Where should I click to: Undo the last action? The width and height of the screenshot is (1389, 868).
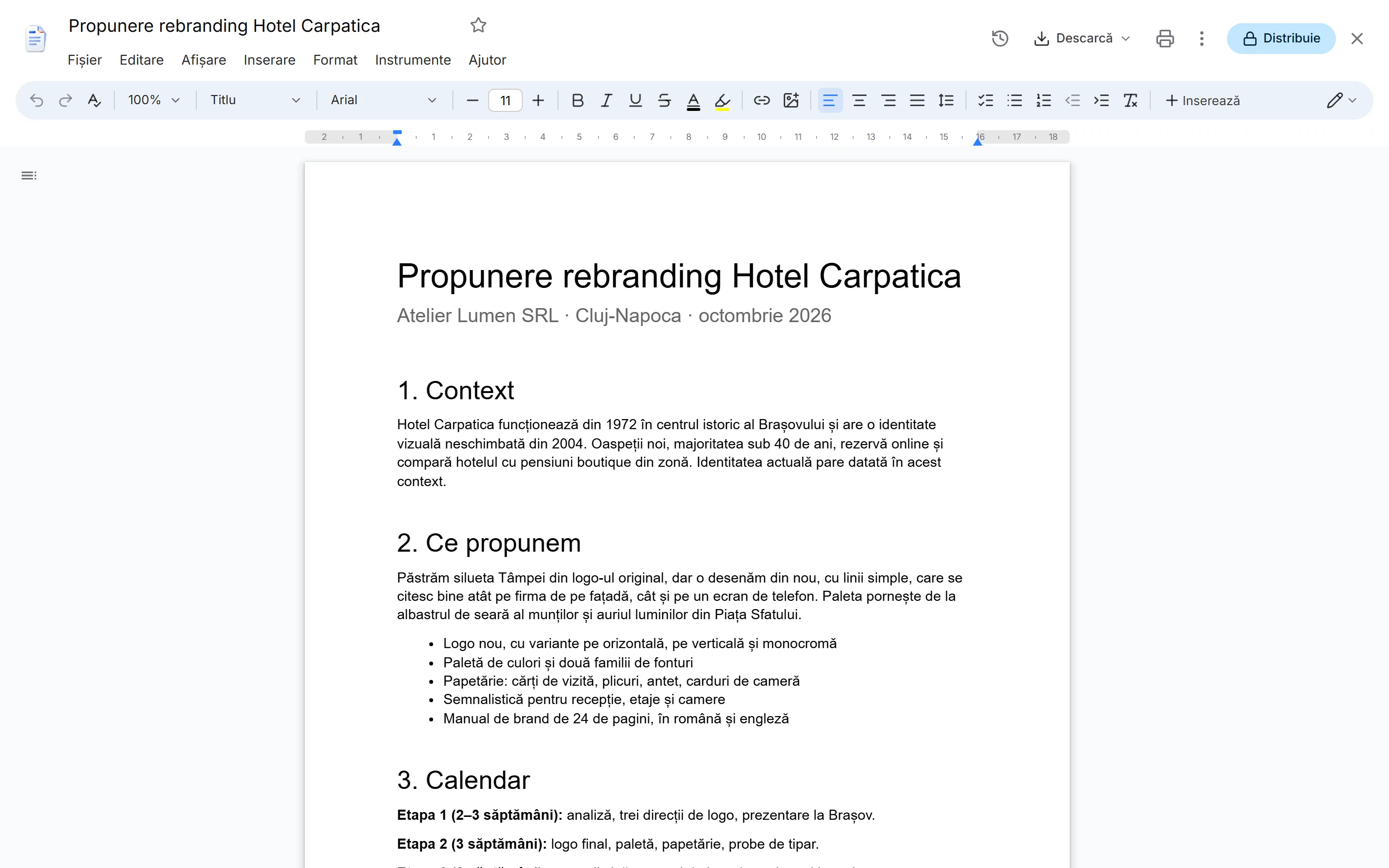click(x=37, y=100)
